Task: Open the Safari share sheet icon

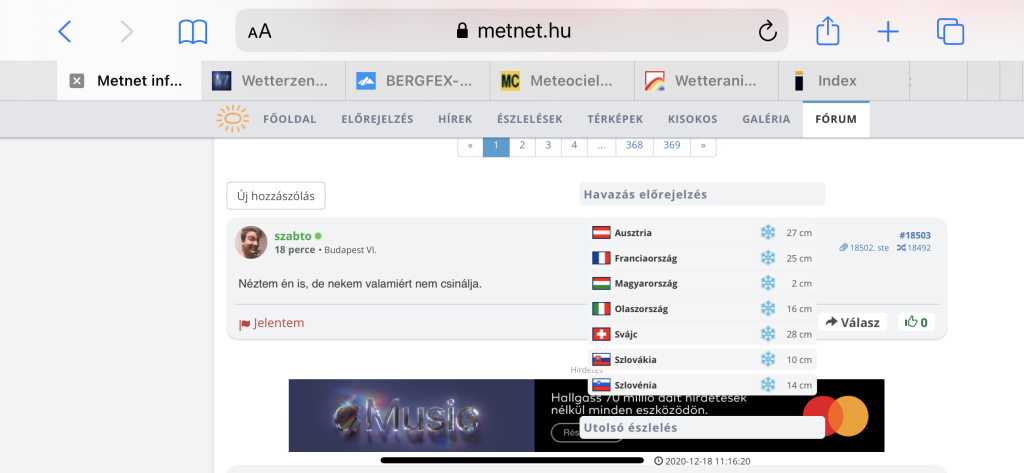Action: point(827,32)
